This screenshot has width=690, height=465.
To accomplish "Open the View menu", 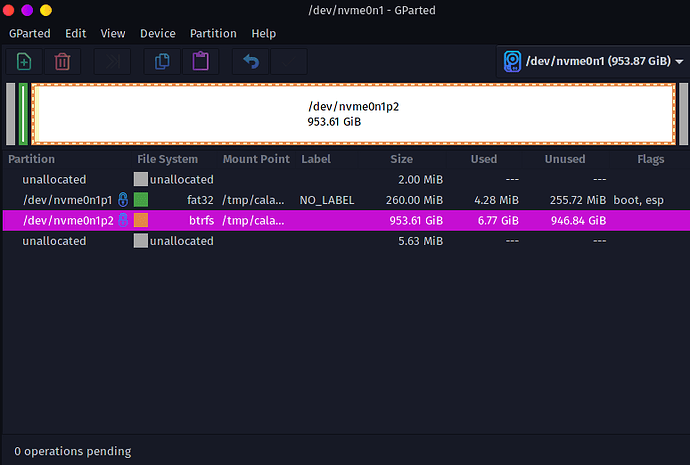I will (113, 33).
